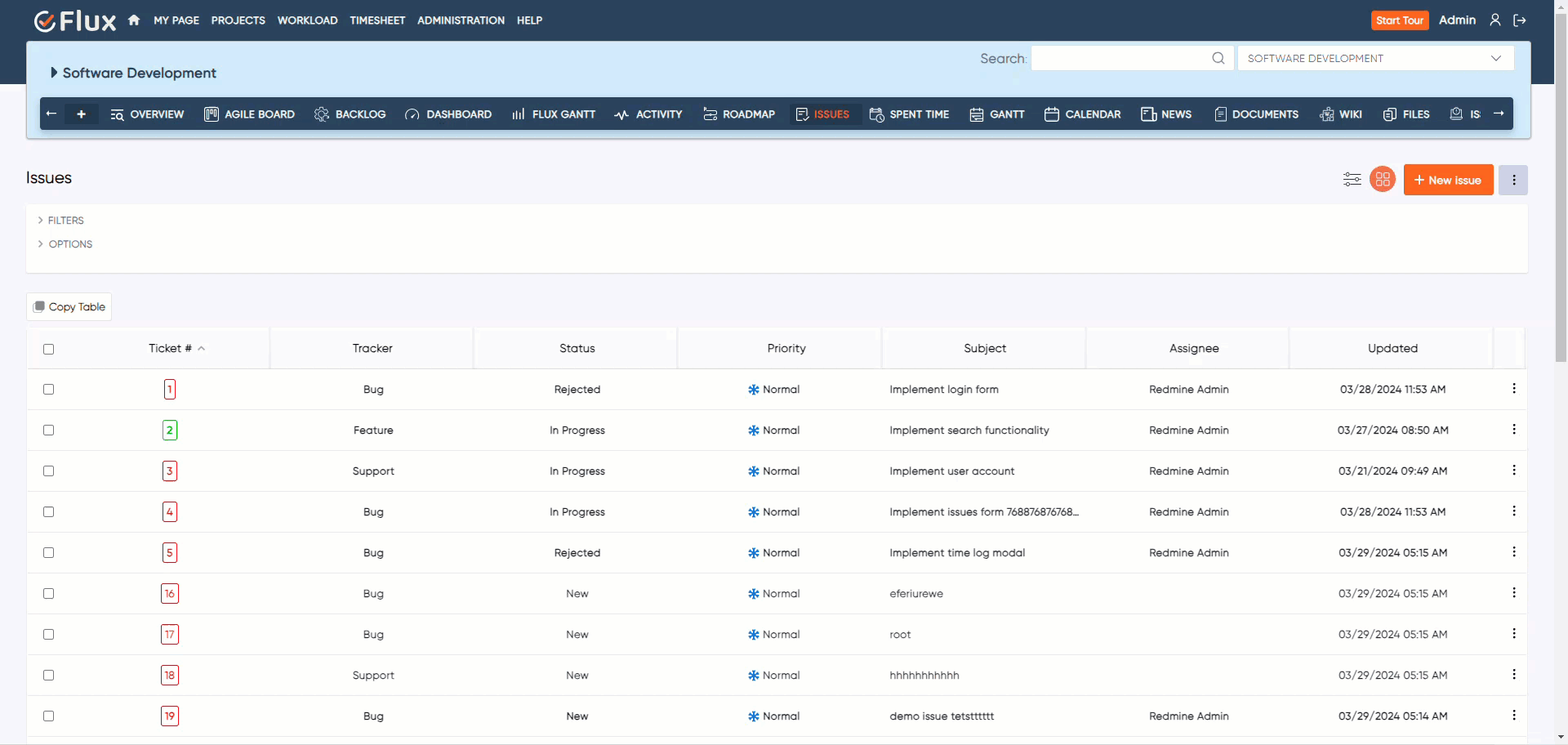Check the box for ticket 2
The height and width of the screenshot is (745, 1568).
[x=48, y=430]
